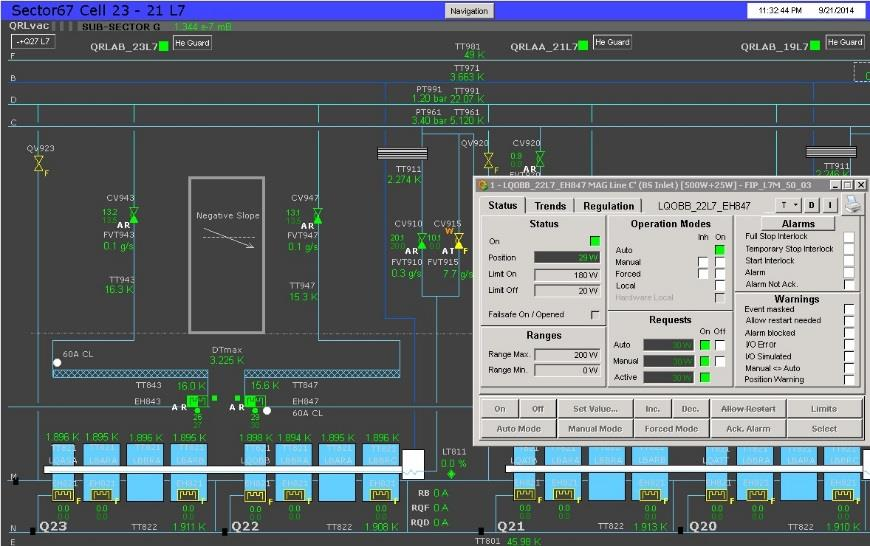Screen dimensions: 870x546
Task: Toggle Manual mode Inh checkbox
Action: tap(703, 262)
